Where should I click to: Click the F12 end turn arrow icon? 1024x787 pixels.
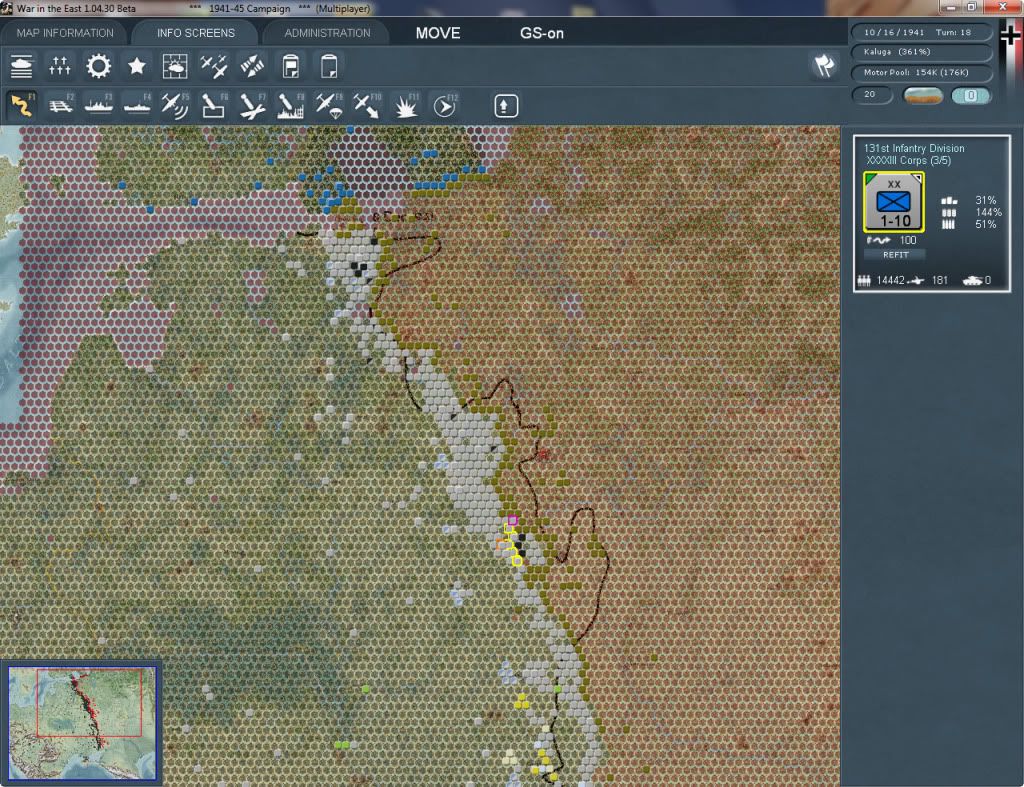pyautogui.click(x=445, y=105)
